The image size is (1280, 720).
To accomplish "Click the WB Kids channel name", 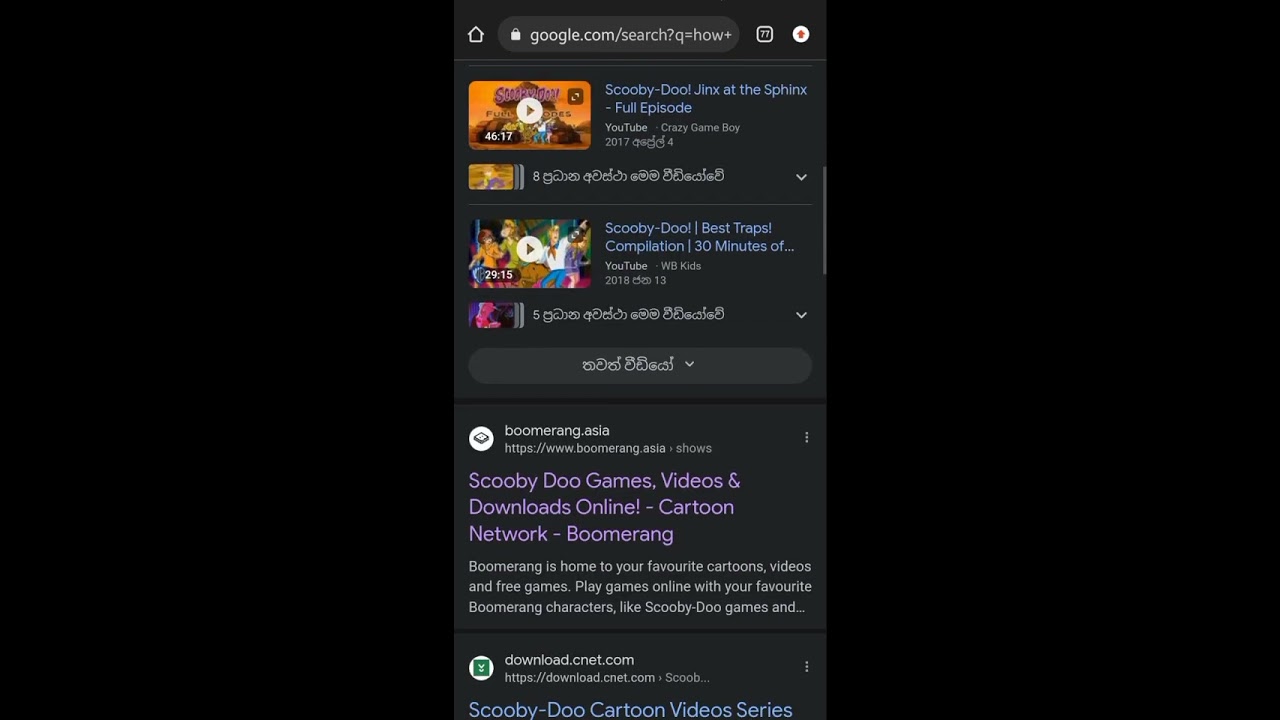I will point(680,266).
